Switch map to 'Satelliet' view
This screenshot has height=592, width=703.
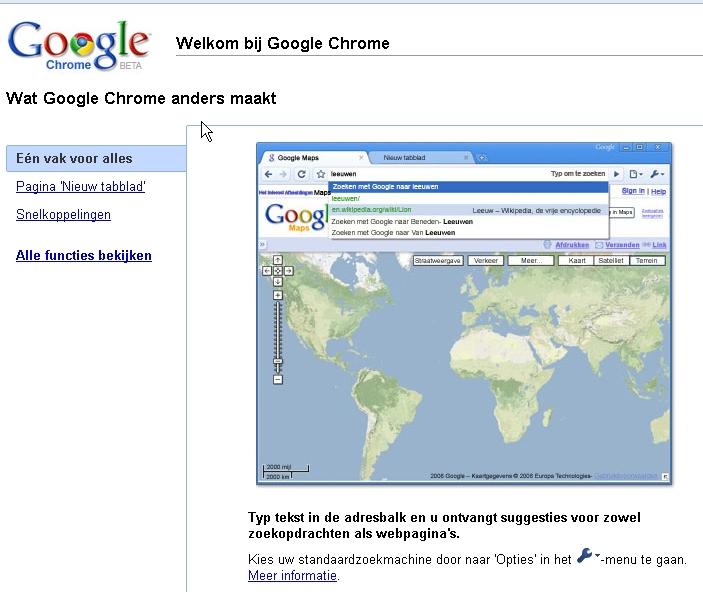[611, 261]
